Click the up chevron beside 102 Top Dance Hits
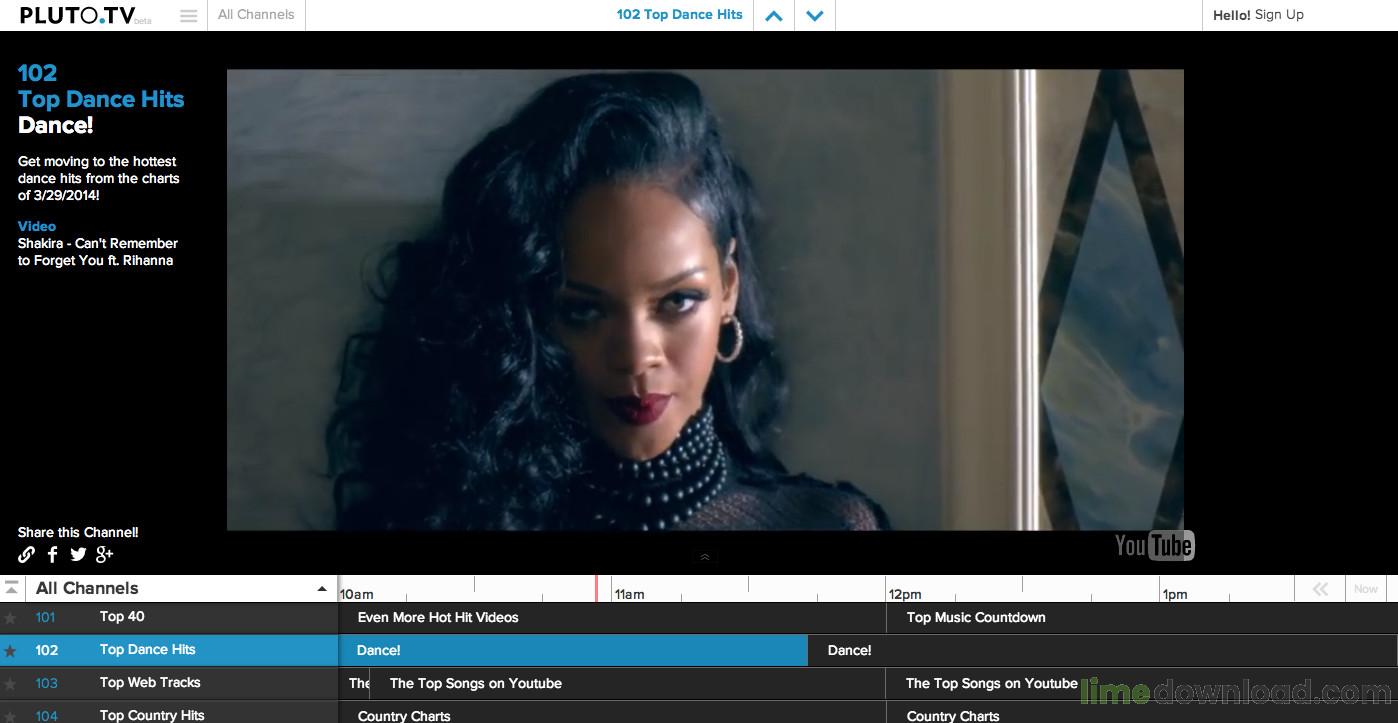1398x723 pixels. coord(773,15)
